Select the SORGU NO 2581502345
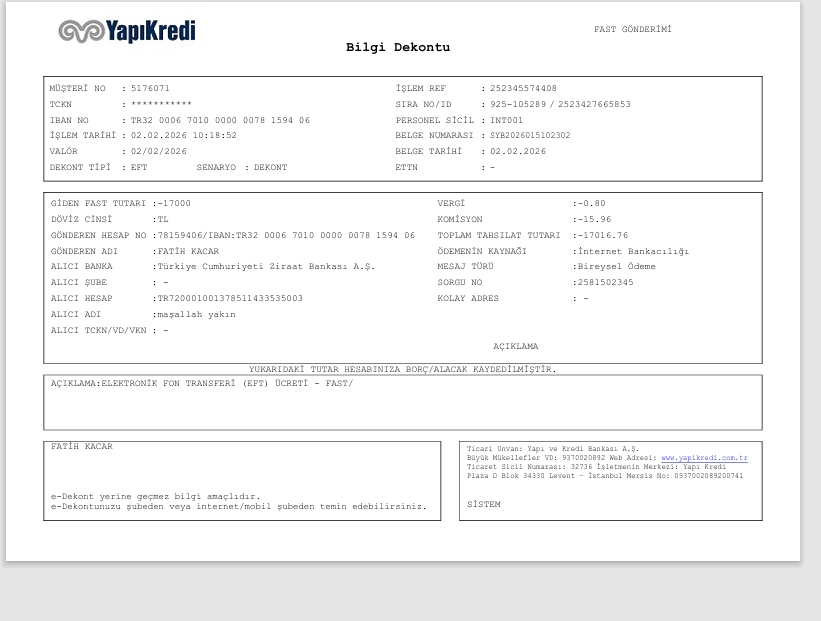821x621 pixels. click(605, 282)
